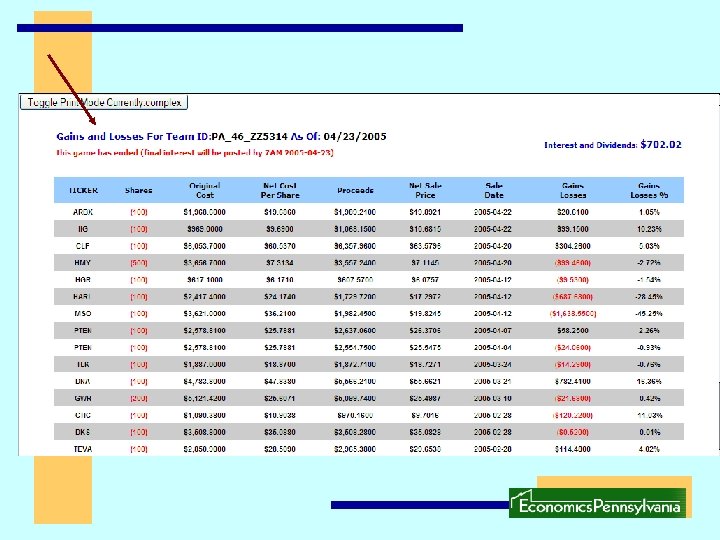The height and width of the screenshot is (540, 720).
Task: Click the Toggle Print Mode button
Action: click(104, 102)
